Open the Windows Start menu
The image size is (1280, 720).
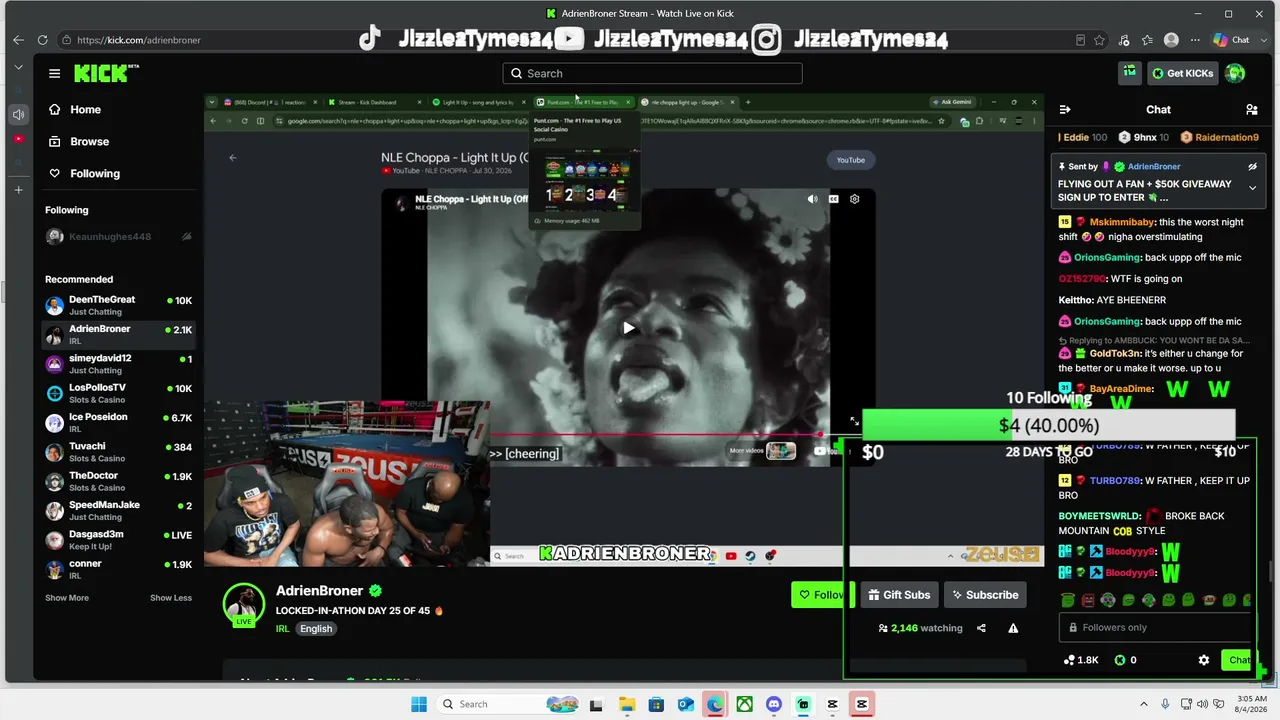[419, 704]
